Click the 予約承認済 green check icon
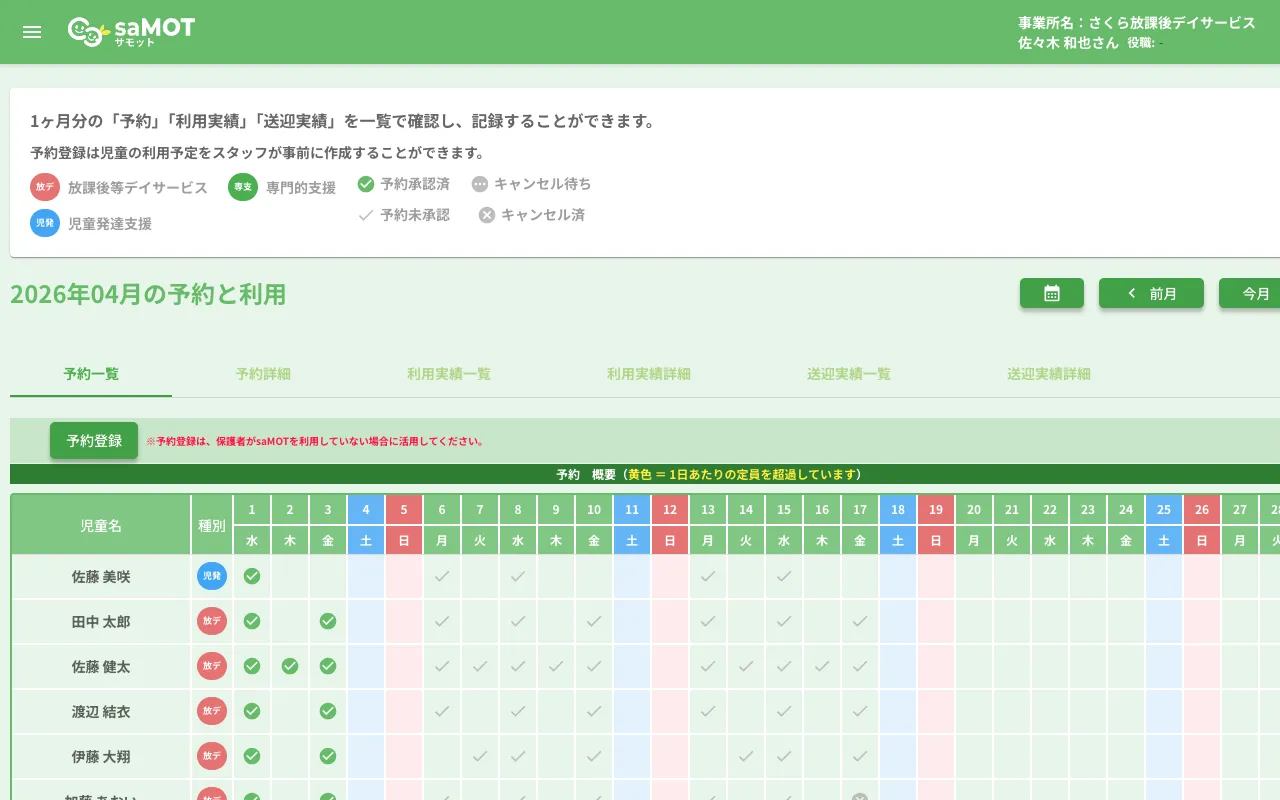The width and height of the screenshot is (1280, 800). (x=367, y=184)
